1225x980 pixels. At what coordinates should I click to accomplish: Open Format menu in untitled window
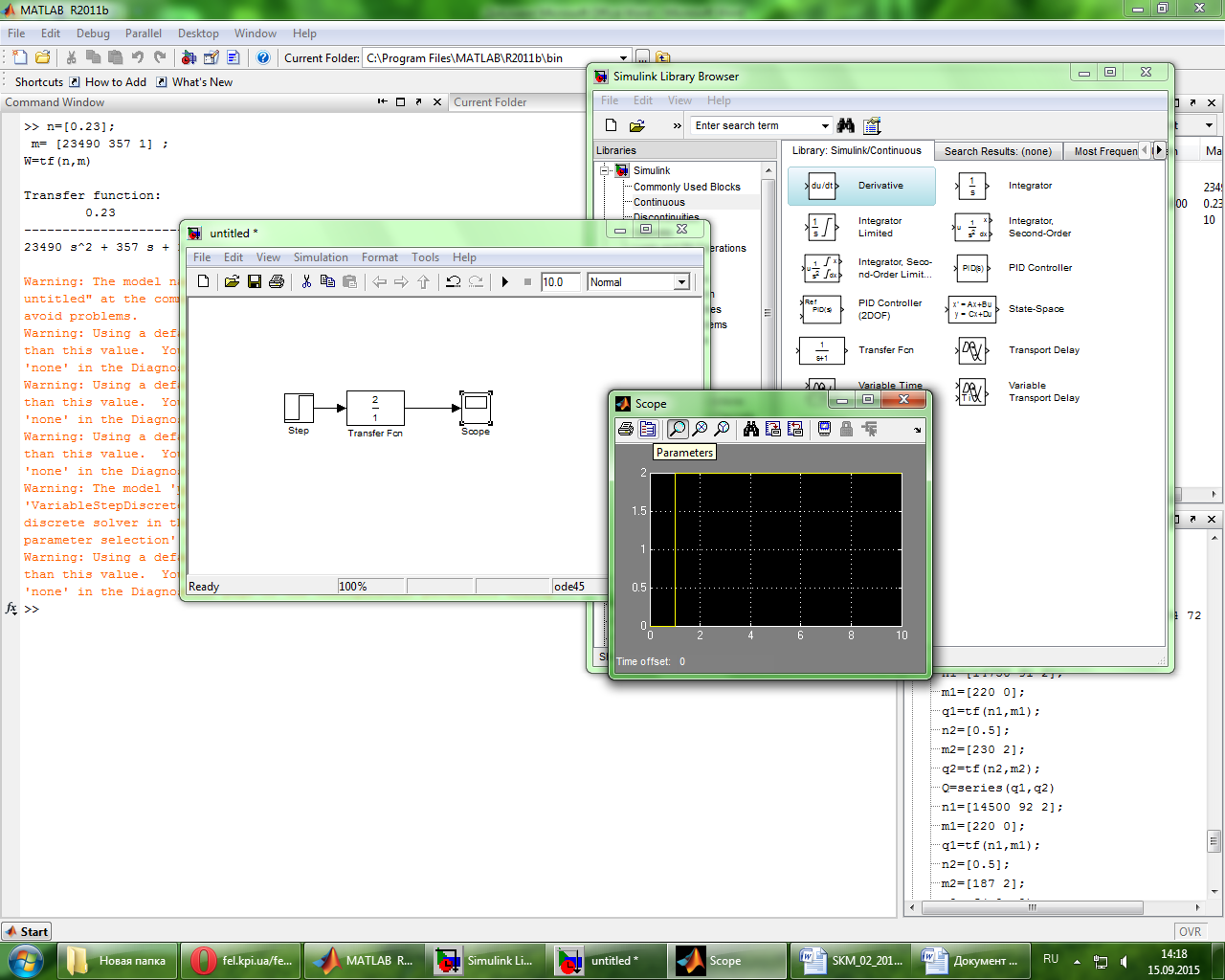(x=380, y=257)
